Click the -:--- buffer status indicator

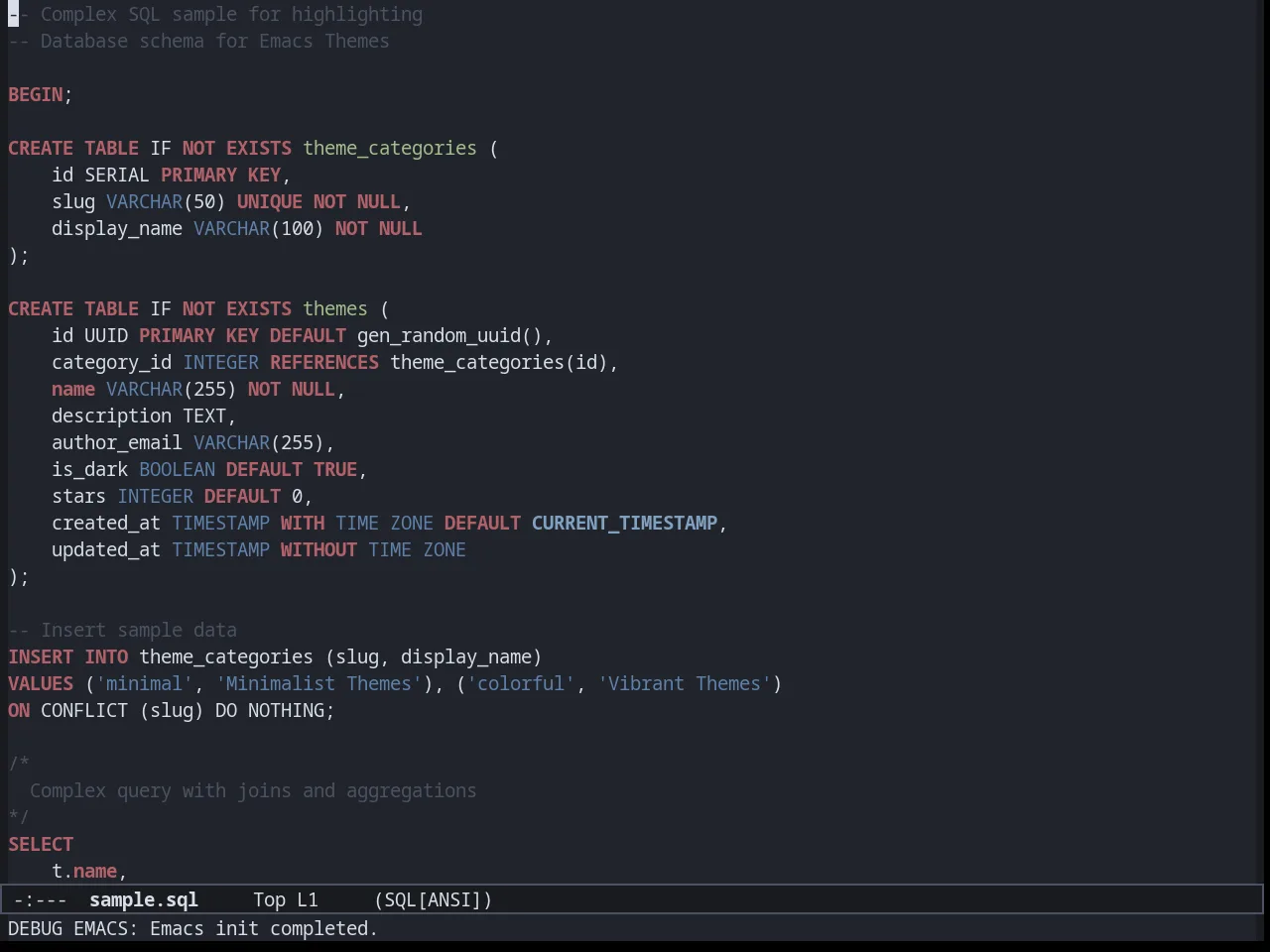[x=41, y=899]
